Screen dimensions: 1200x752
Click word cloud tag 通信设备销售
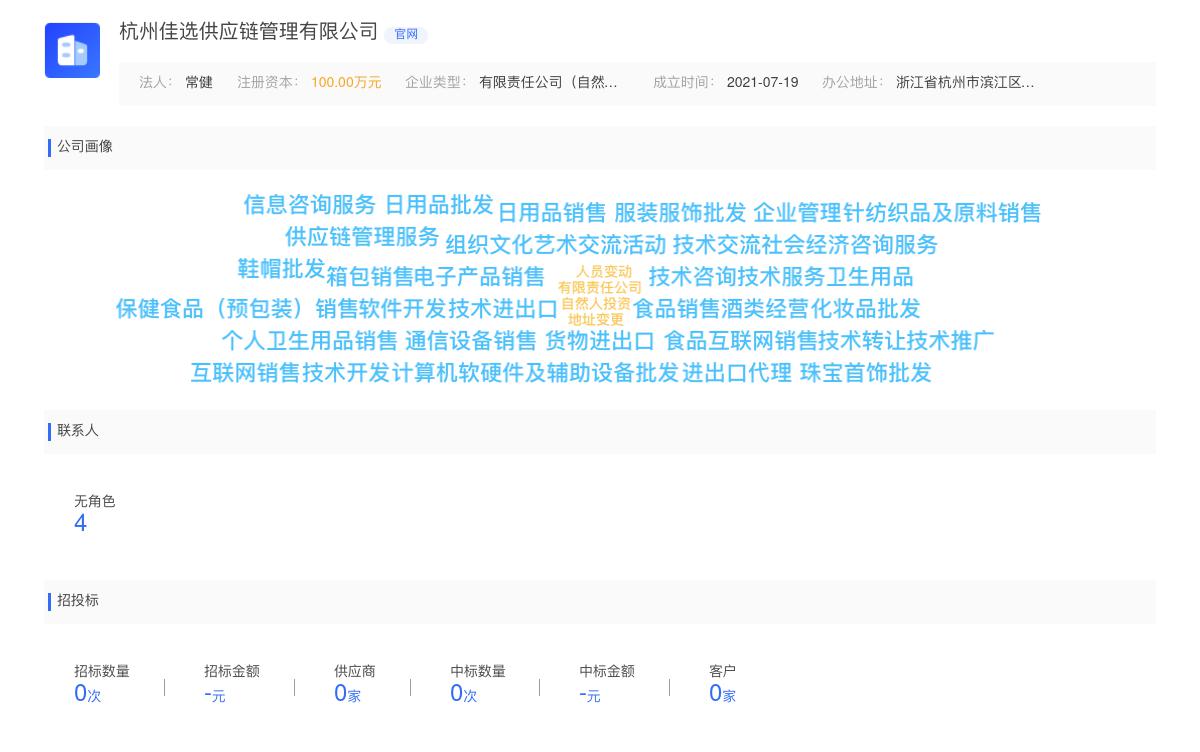tap(471, 341)
